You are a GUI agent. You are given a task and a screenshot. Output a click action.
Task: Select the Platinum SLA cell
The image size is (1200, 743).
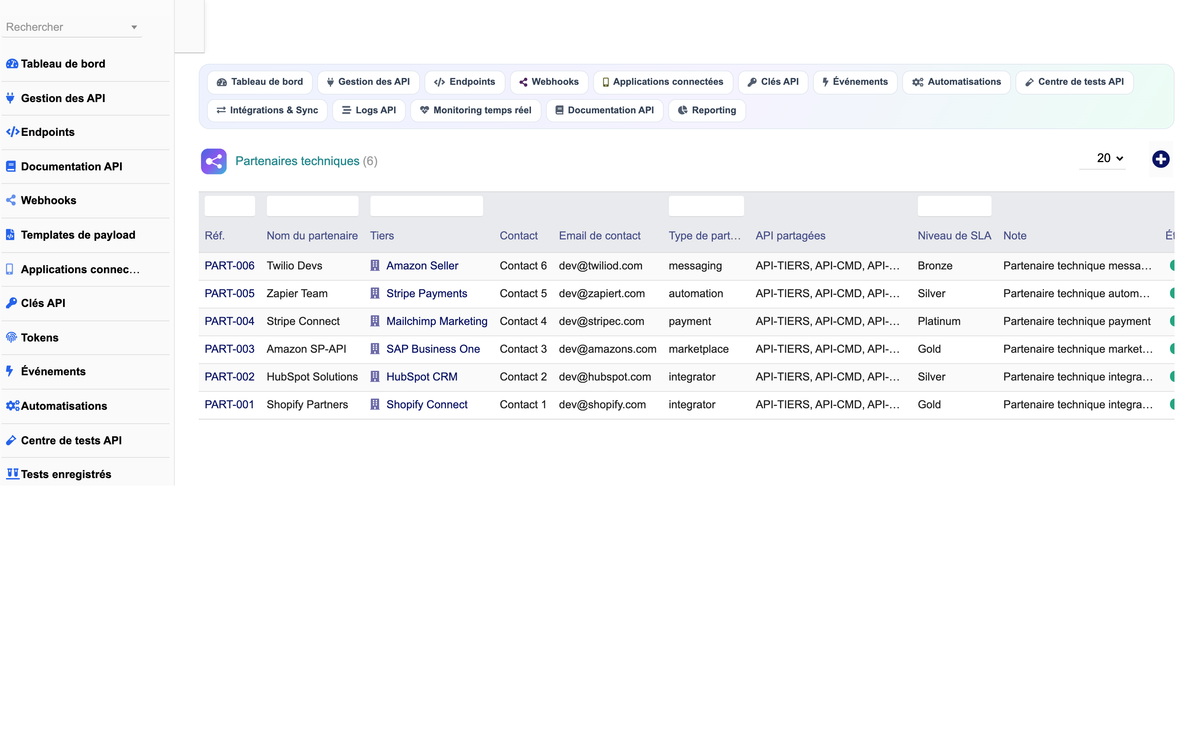click(x=939, y=322)
